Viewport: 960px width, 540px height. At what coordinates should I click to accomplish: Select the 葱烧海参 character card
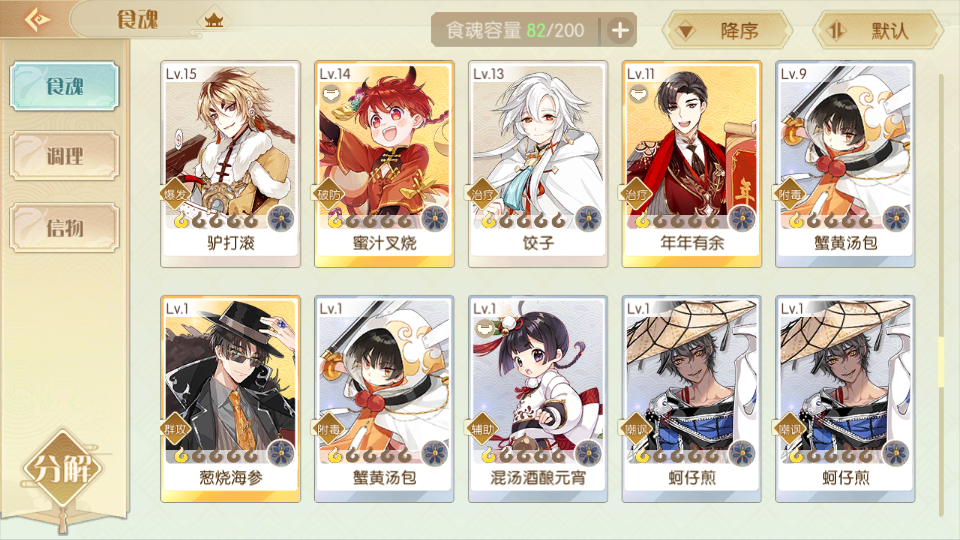click(230, 399)
